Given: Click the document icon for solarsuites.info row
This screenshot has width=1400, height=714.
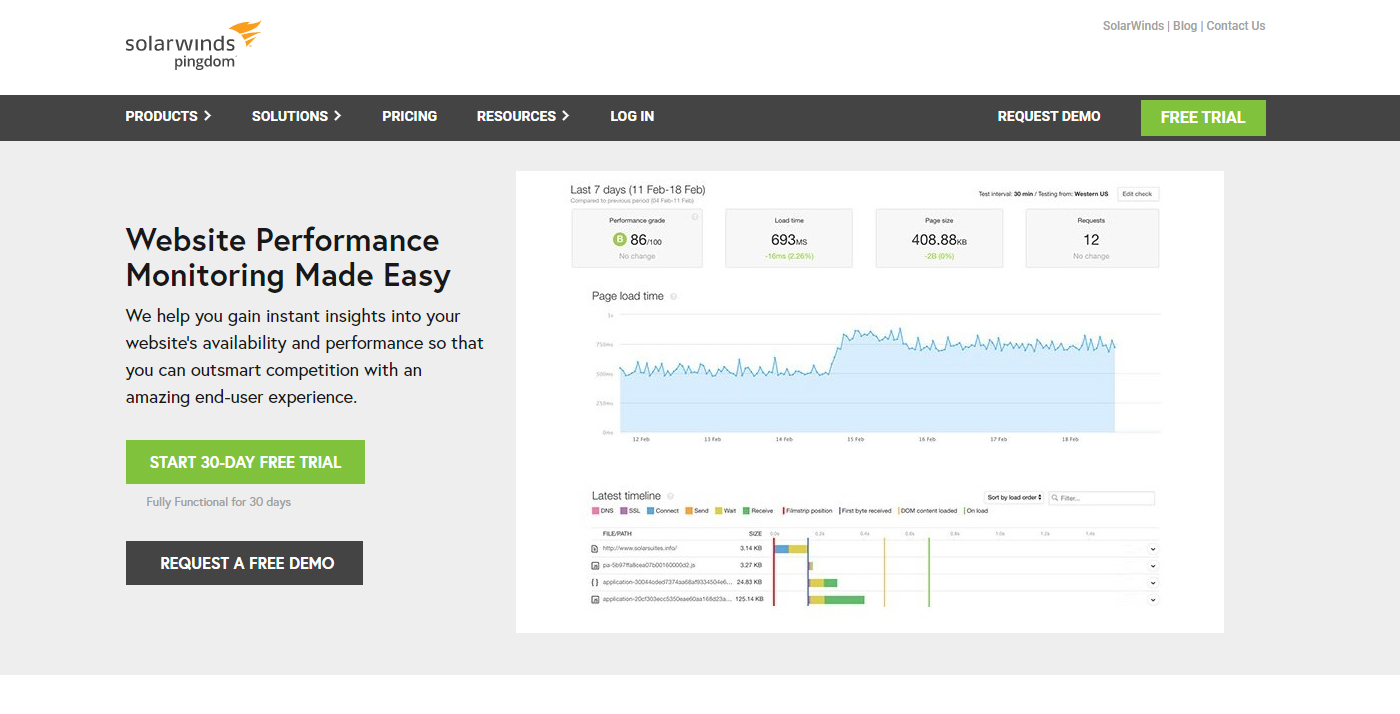Looking at the screenshot, I should coord(595,549).
